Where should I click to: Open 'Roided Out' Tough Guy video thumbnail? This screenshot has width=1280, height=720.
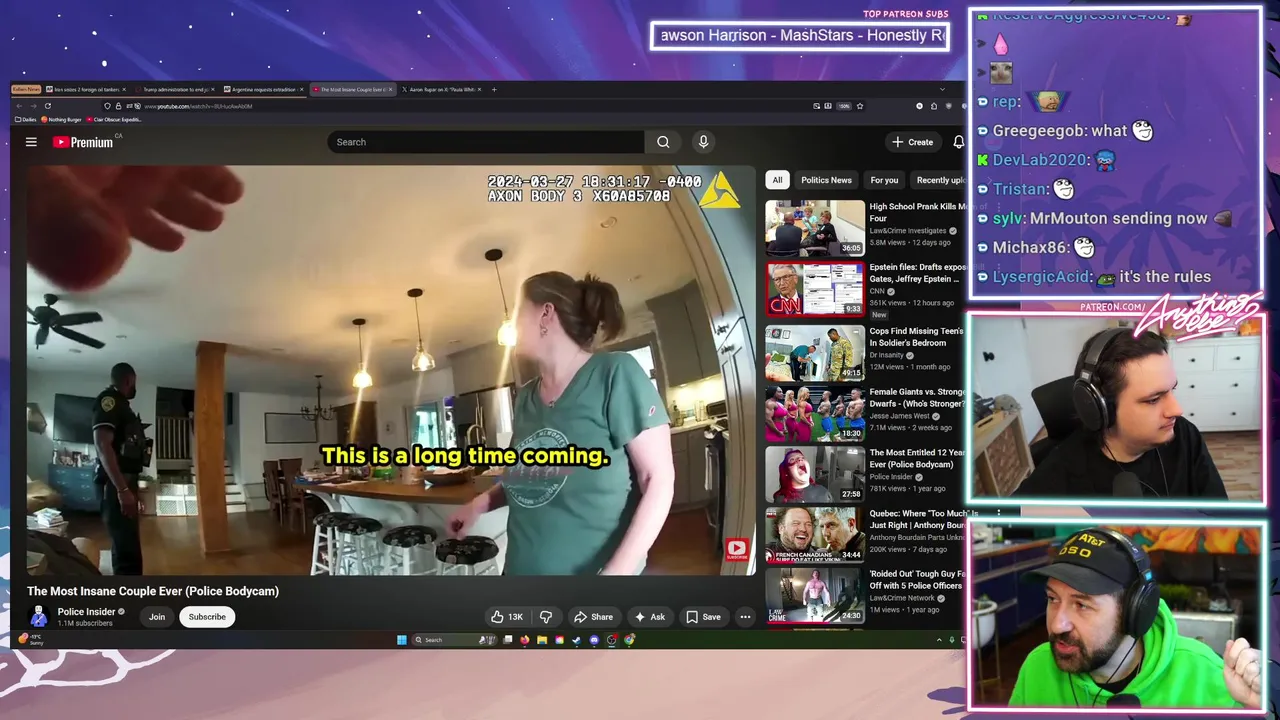pyautogui.click(x=815, y=596)
